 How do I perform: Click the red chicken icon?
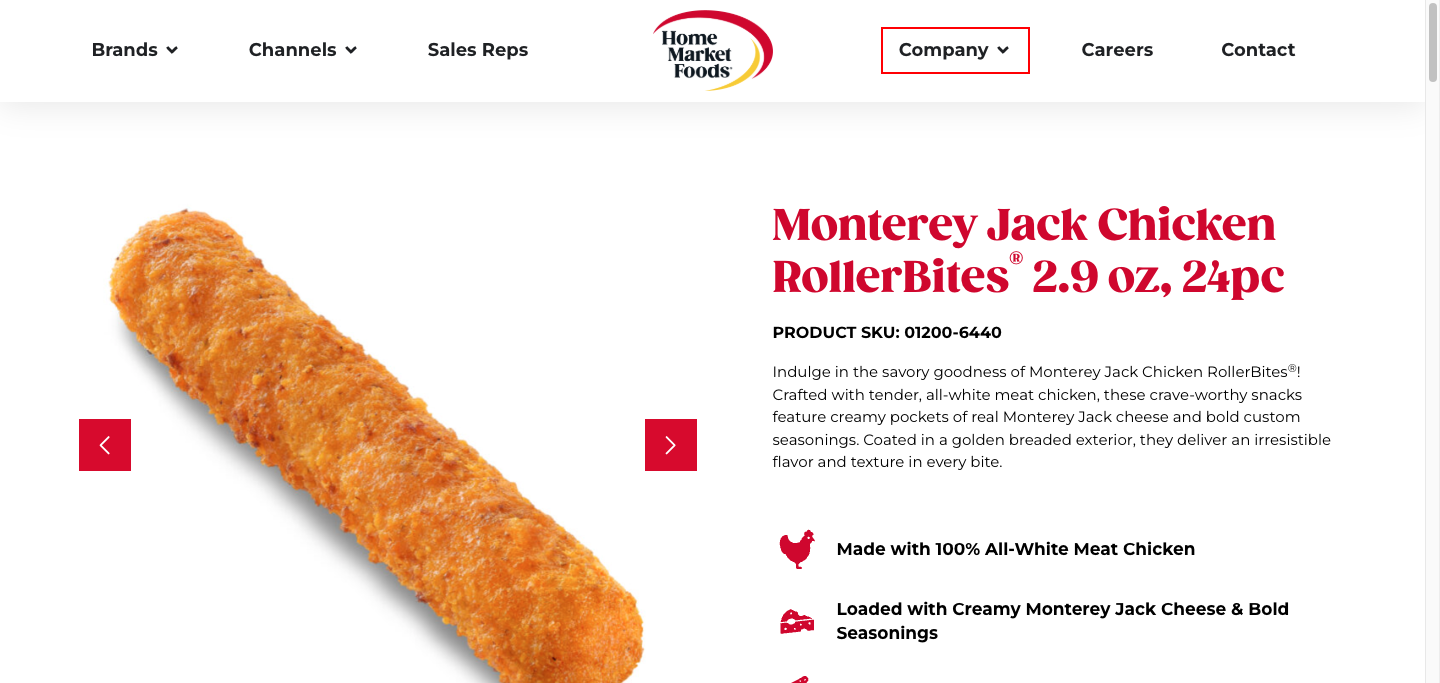click(x=797, y=549)
